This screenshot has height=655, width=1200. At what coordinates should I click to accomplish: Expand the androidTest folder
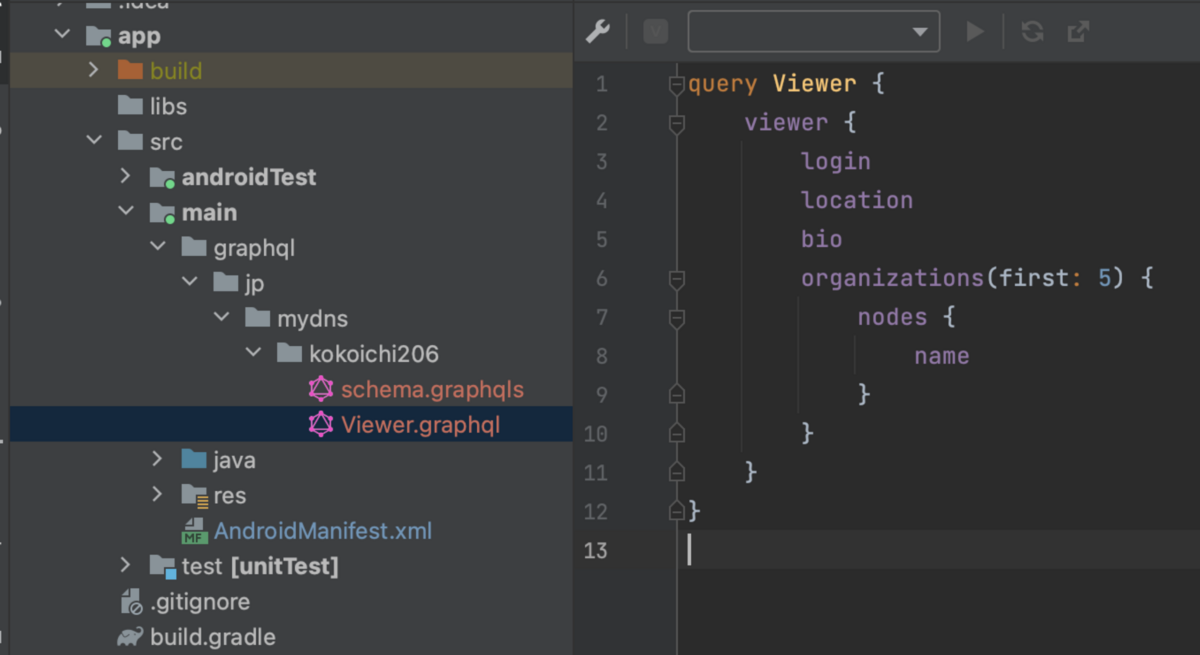click(125, 177)
